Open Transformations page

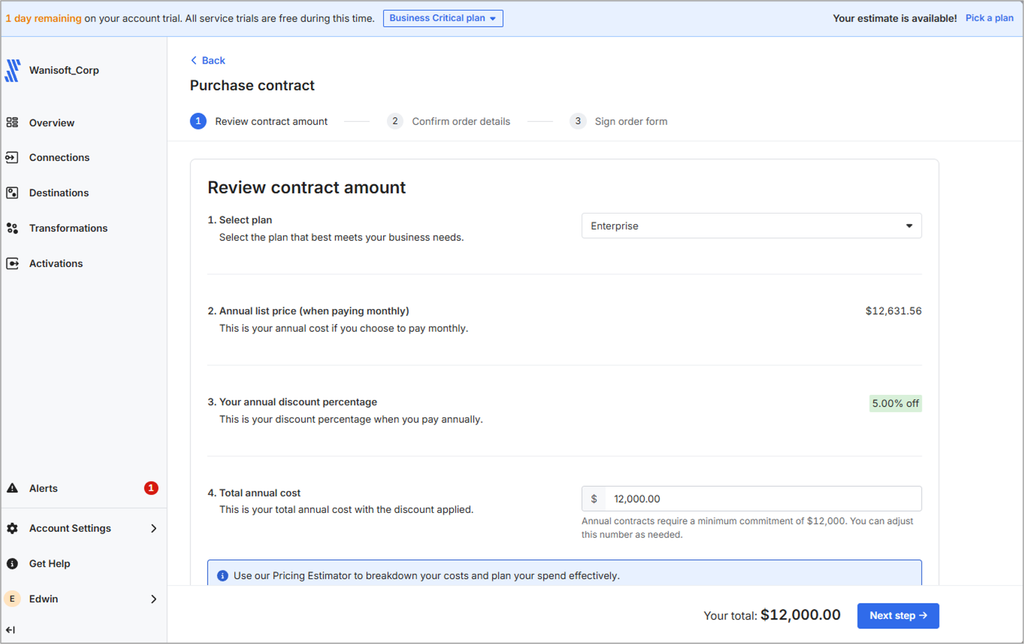click(x=68, y=228)
